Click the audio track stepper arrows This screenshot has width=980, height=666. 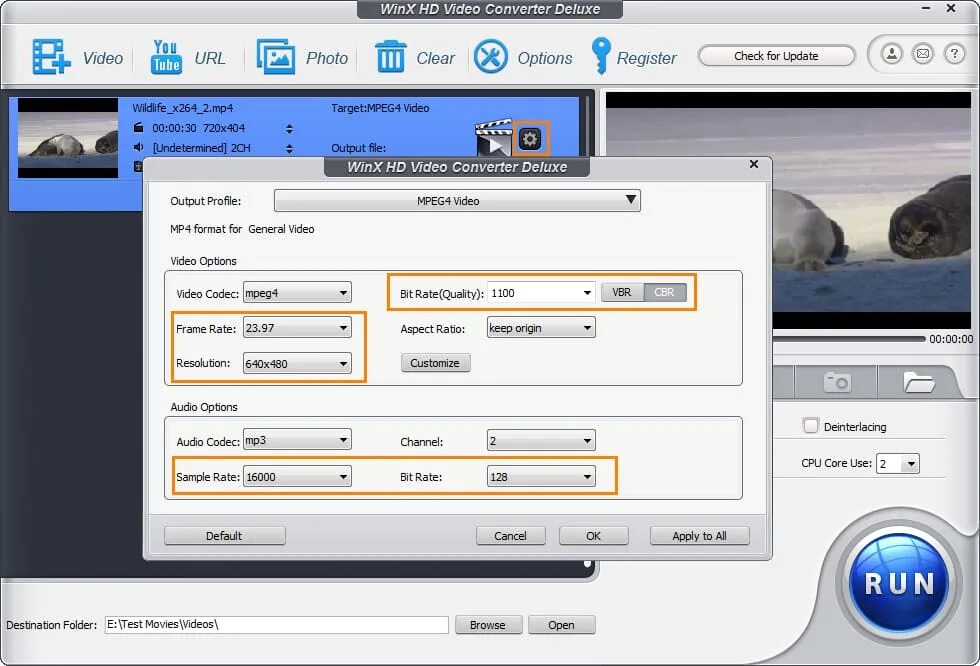tap(289, 148)
